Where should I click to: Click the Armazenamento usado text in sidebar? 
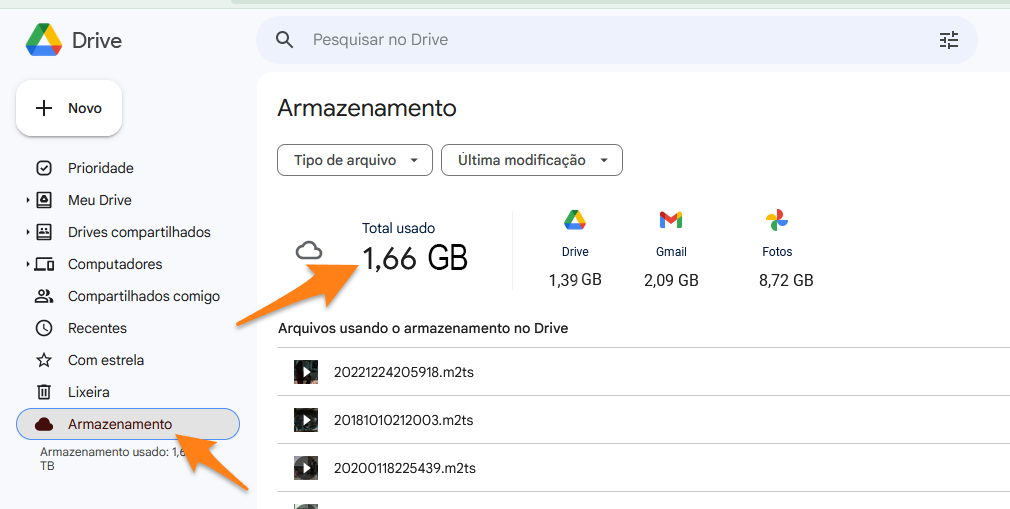click(x=113, y=459)
